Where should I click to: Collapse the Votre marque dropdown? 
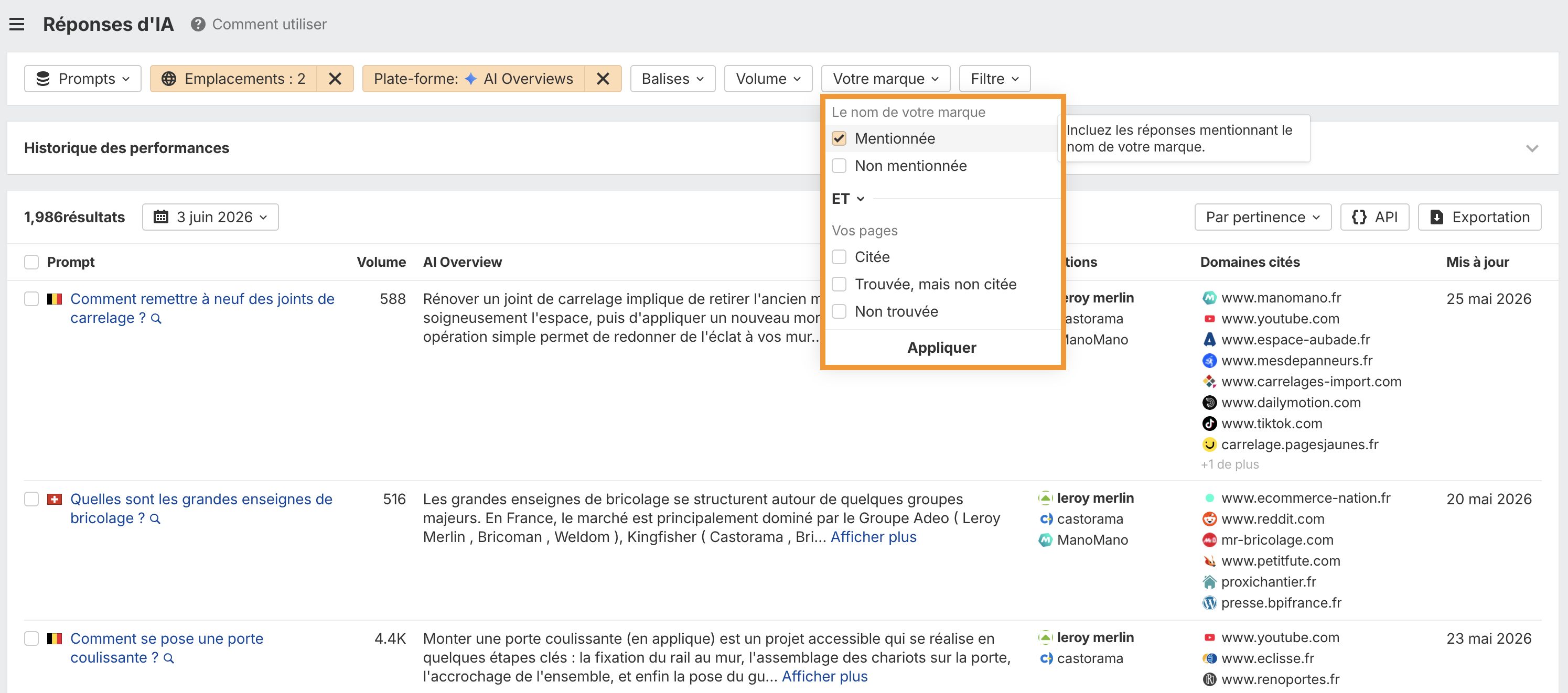coord(886,79)
